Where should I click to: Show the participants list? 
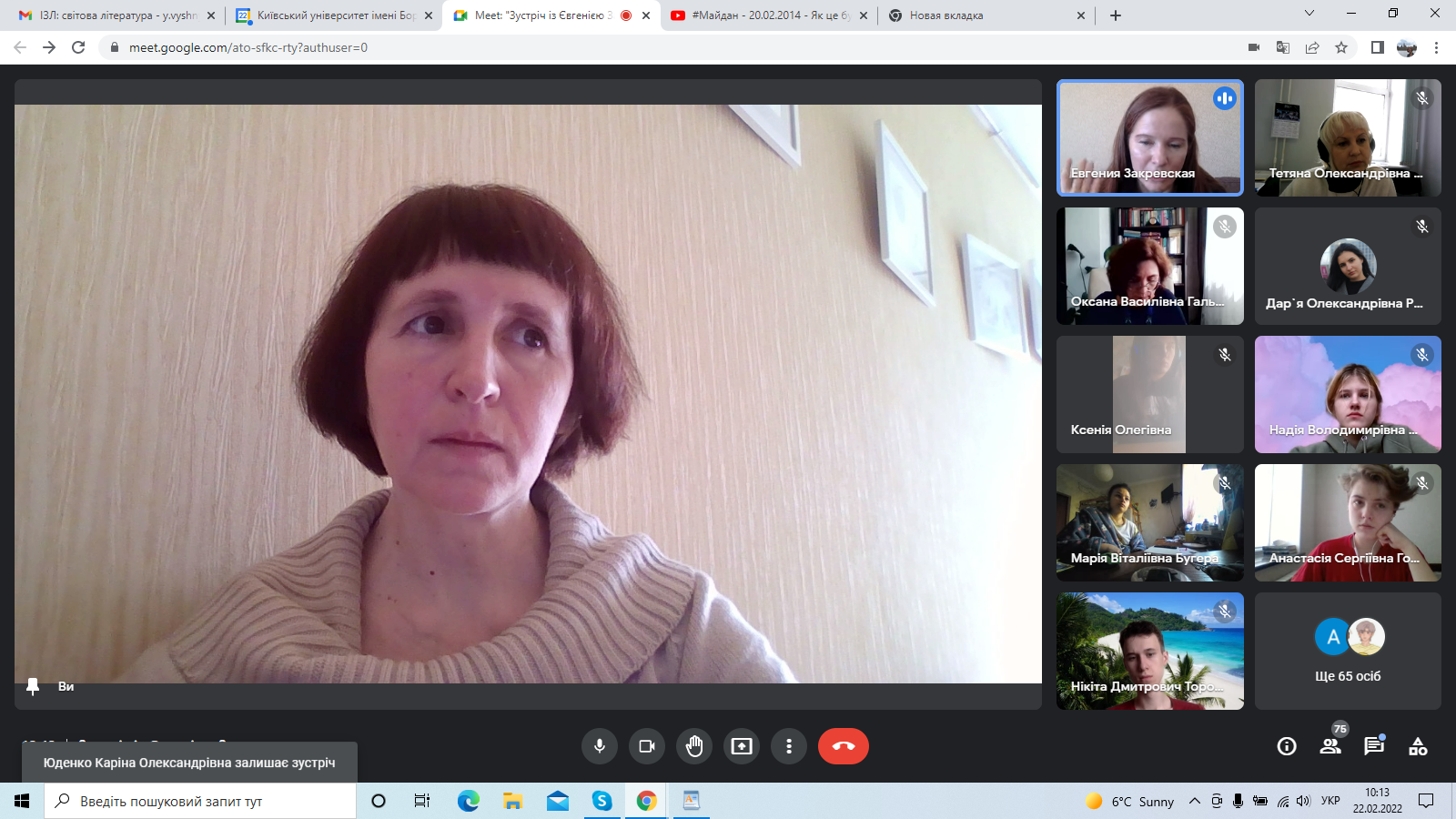point(1330,746)
